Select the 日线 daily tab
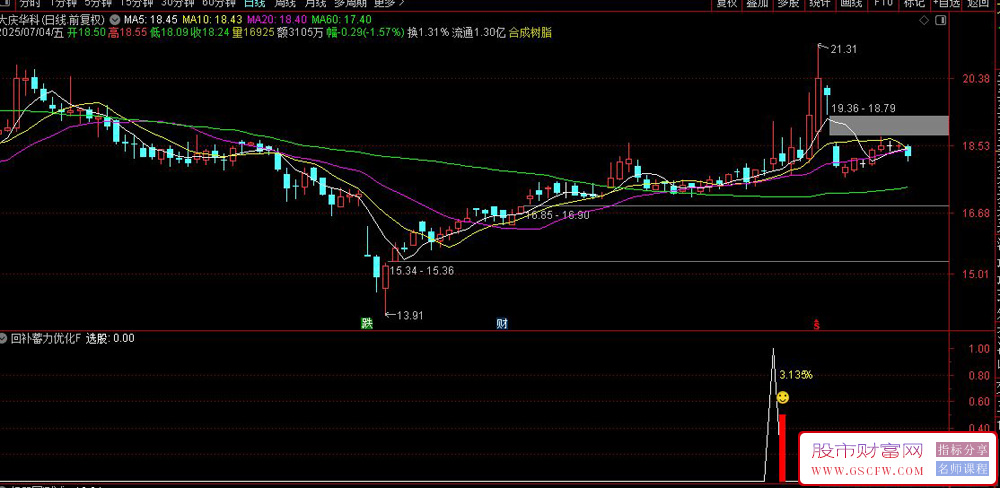Image resolution: width=1000 pixels, height=488 pixels. point(255,3)
